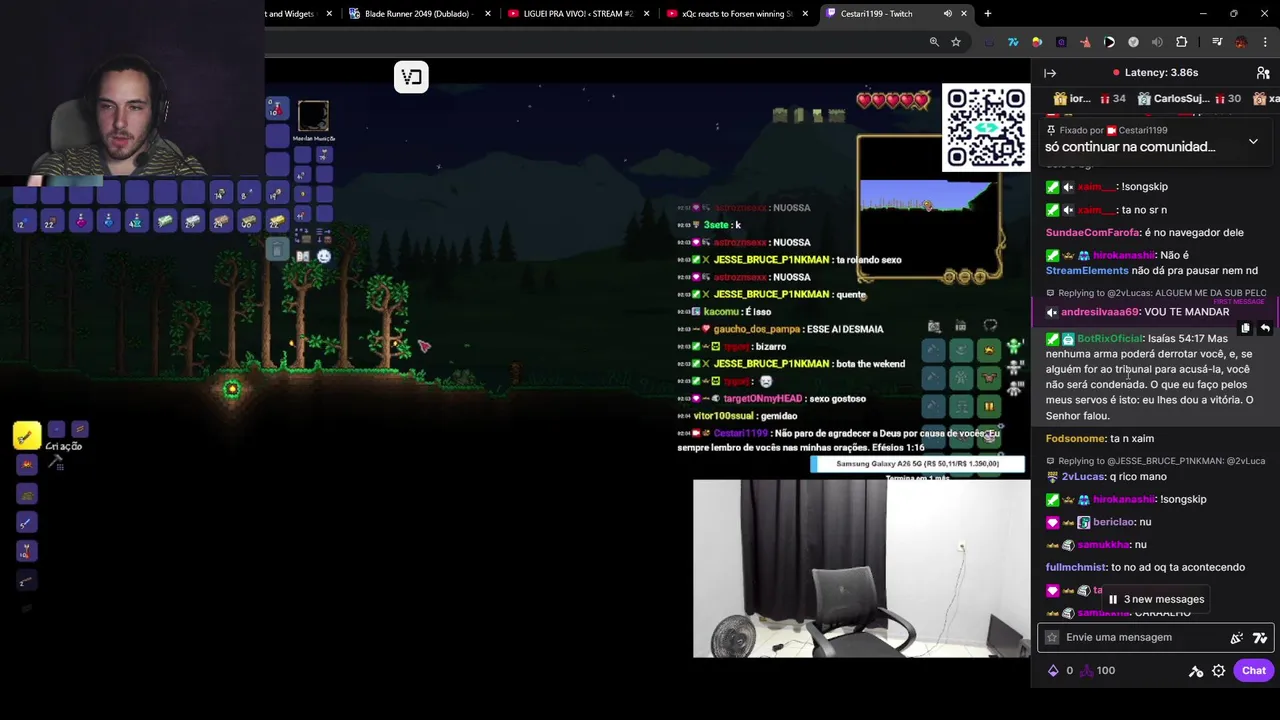Click 'Replying to @JESSE_BRUCE_P1NKMAN' reply header
The width and height of the screenshot is (1280, 720).
point(1155,461)
